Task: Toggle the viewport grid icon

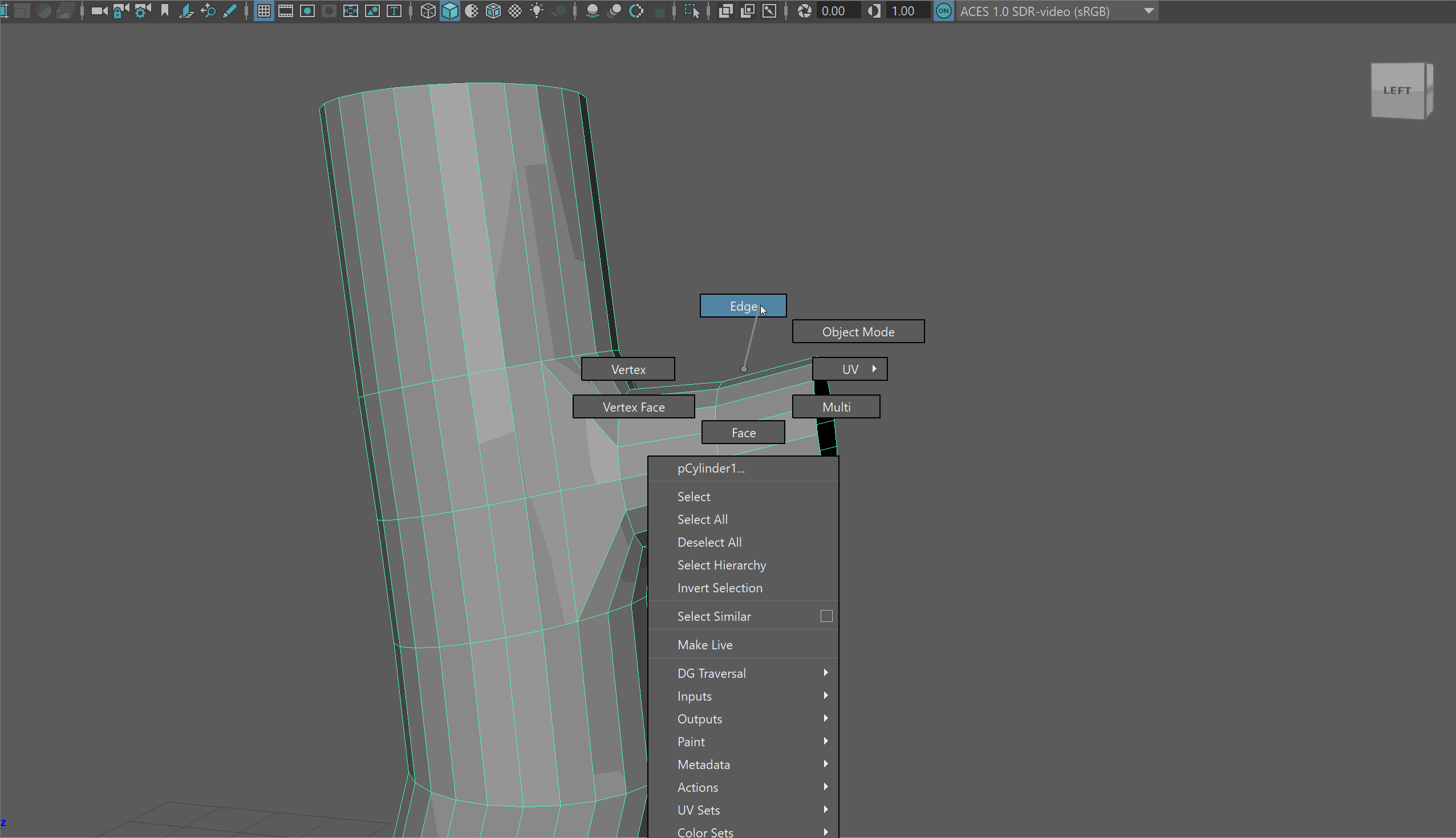Action: tap(263, 11)
